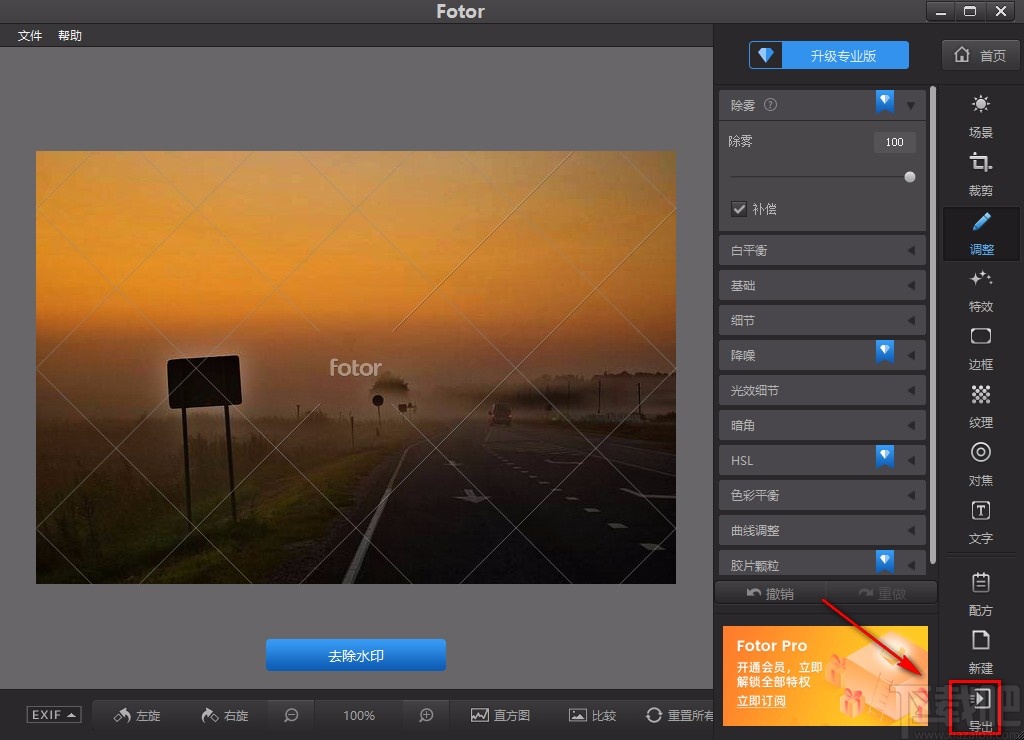The height and width of the screenshot is (740, 1024).
Task: Expand the 曲线调整 (Curves) section
Action: click(x=820, y=530)
